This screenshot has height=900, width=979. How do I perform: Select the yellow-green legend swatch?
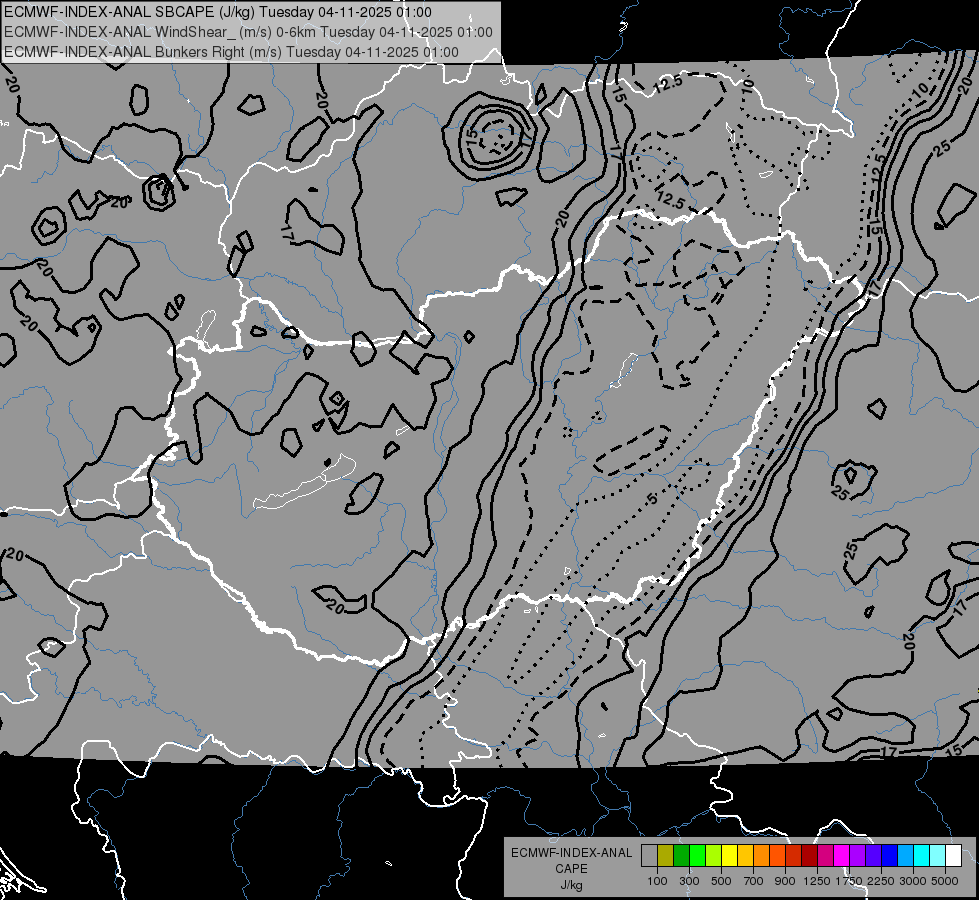(714, 855)
